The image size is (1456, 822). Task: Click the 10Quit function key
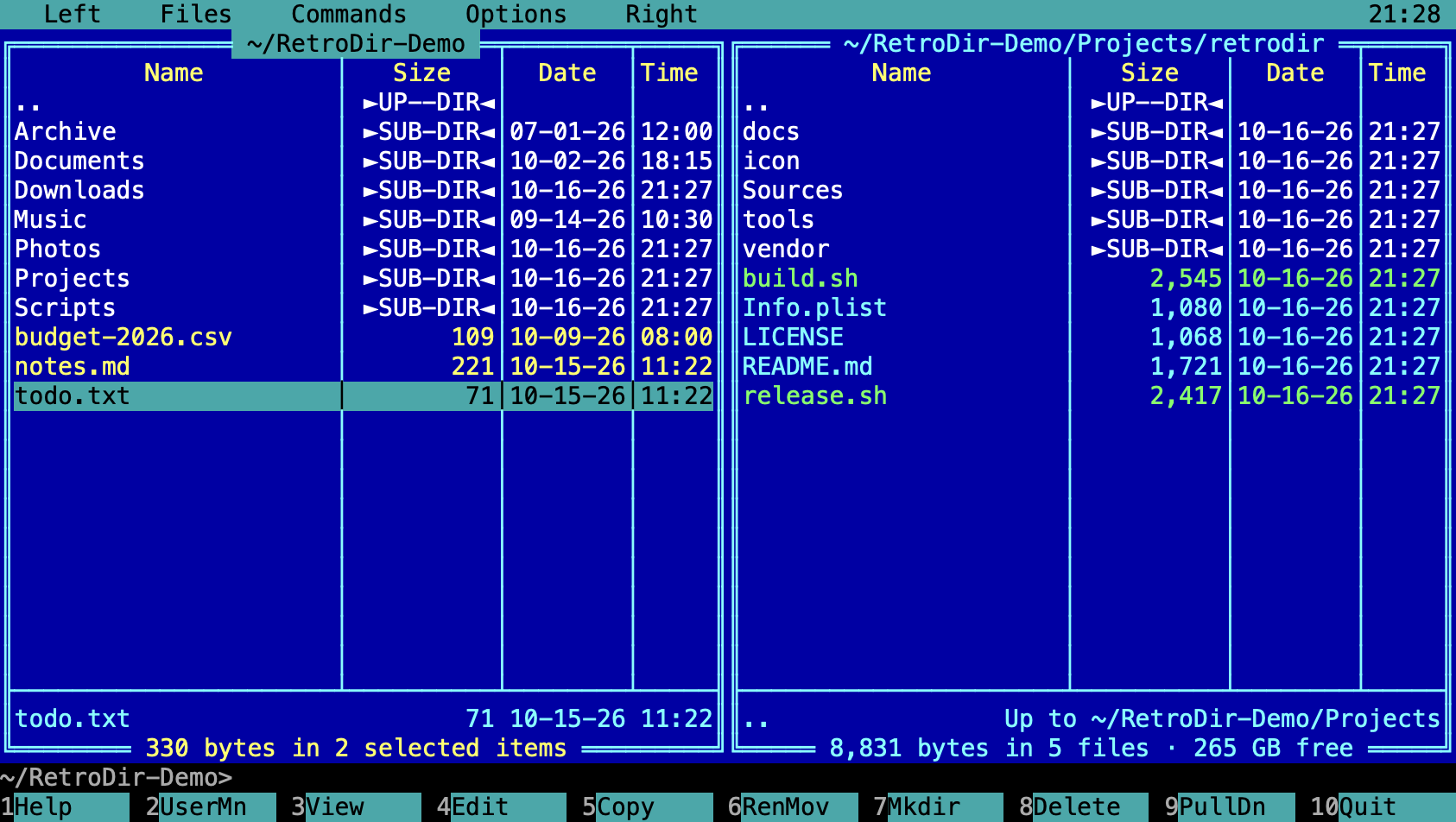click(x=1383, y=806)
